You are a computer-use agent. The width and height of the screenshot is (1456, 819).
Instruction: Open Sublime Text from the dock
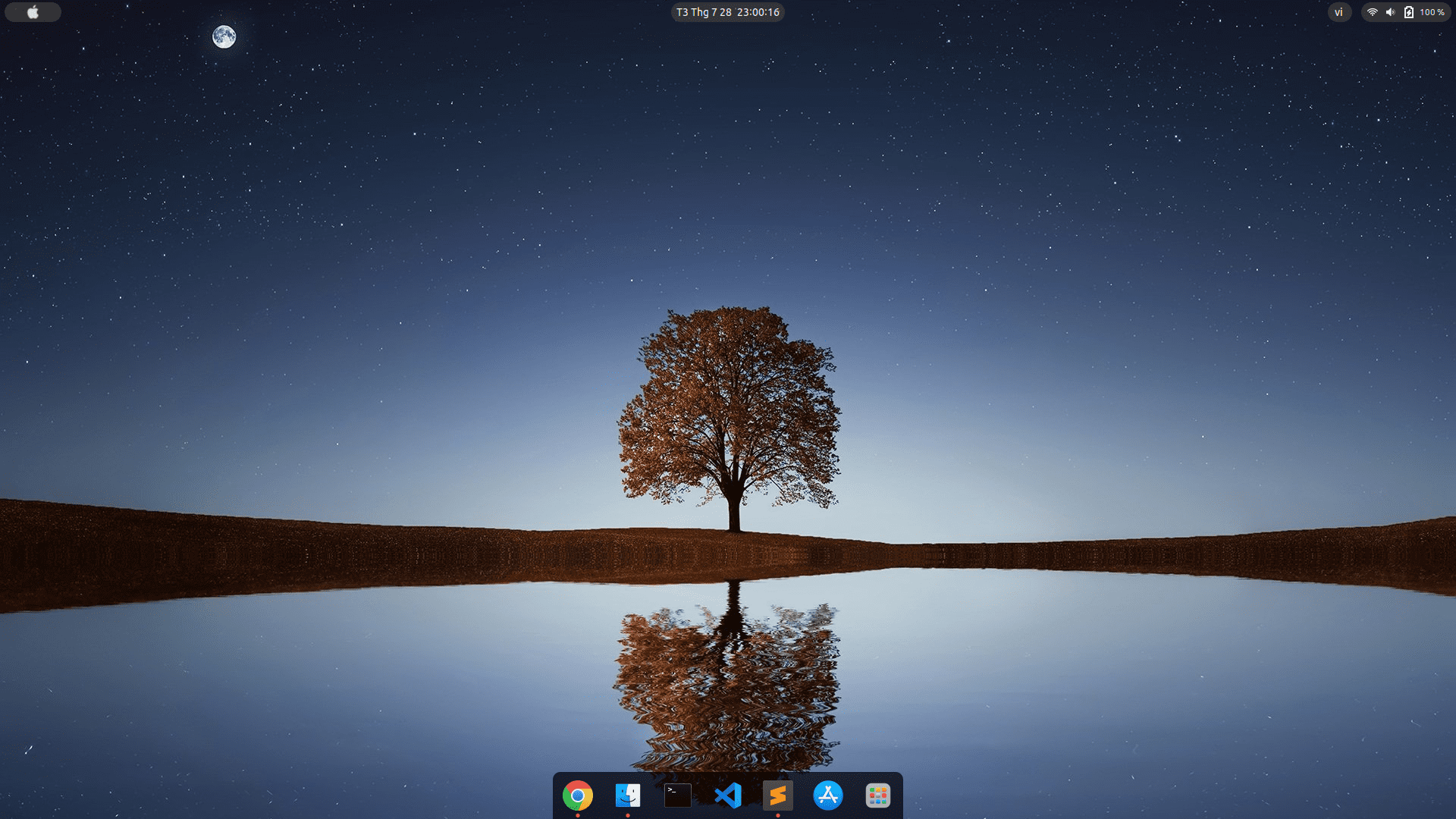777,795
